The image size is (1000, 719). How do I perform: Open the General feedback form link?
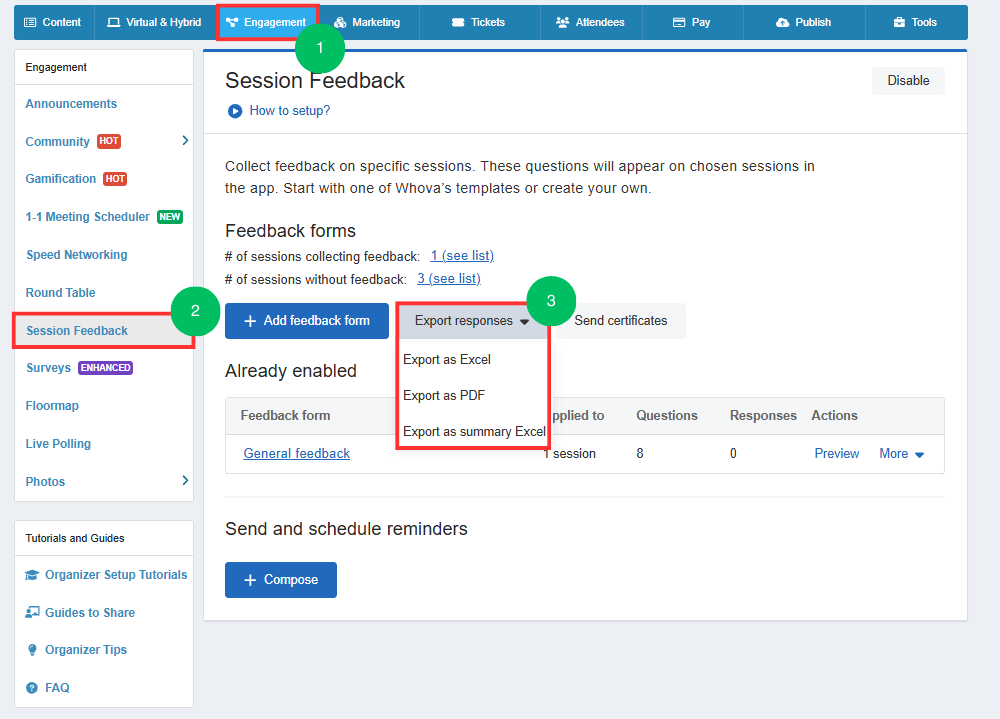[x=297, y=454]
